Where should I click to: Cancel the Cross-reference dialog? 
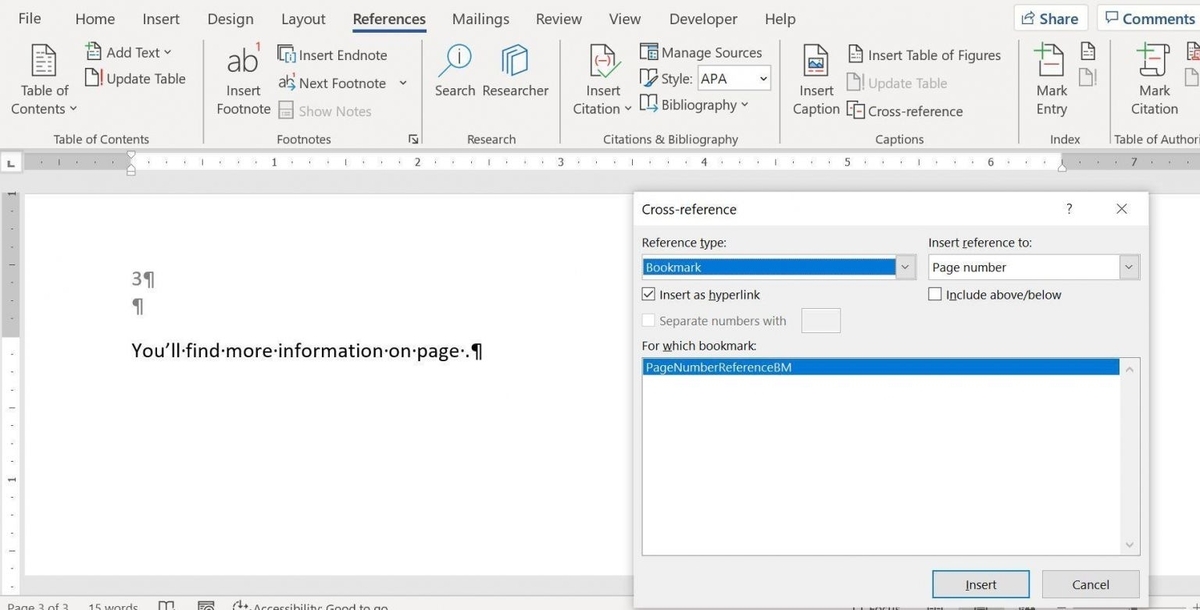[1090, 585]
